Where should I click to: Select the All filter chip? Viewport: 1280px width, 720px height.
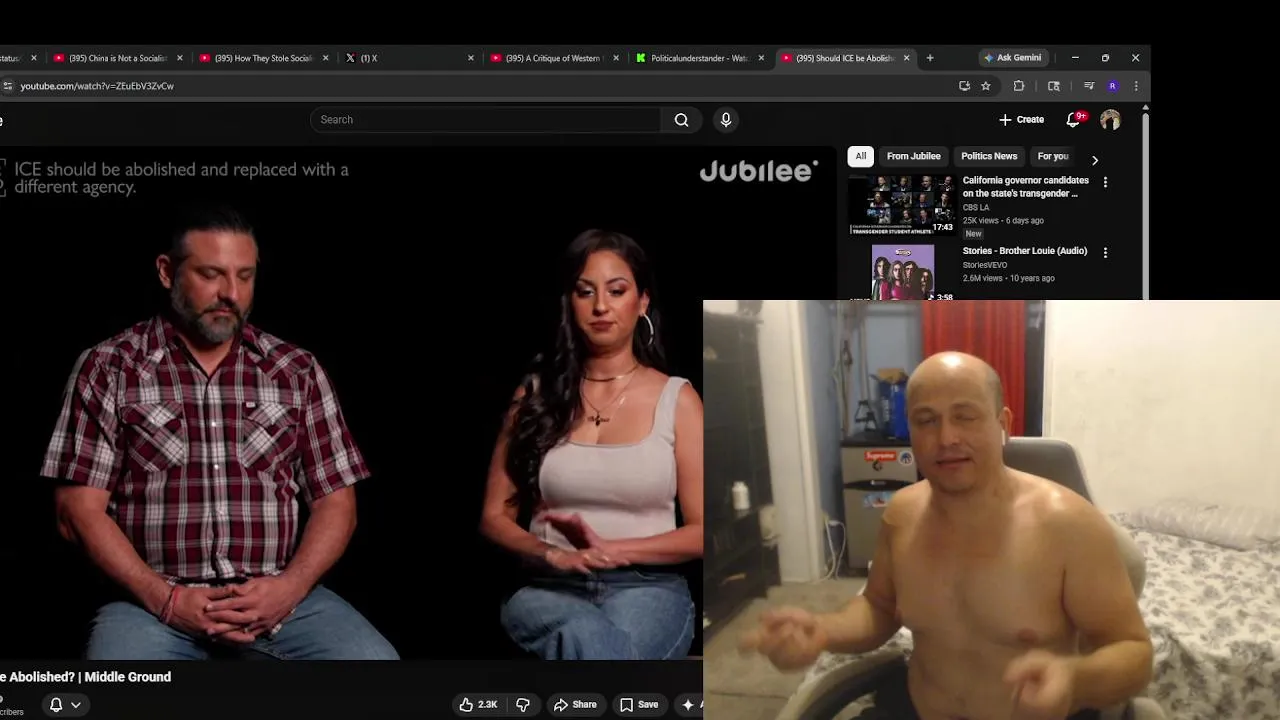tap(861, 156)
